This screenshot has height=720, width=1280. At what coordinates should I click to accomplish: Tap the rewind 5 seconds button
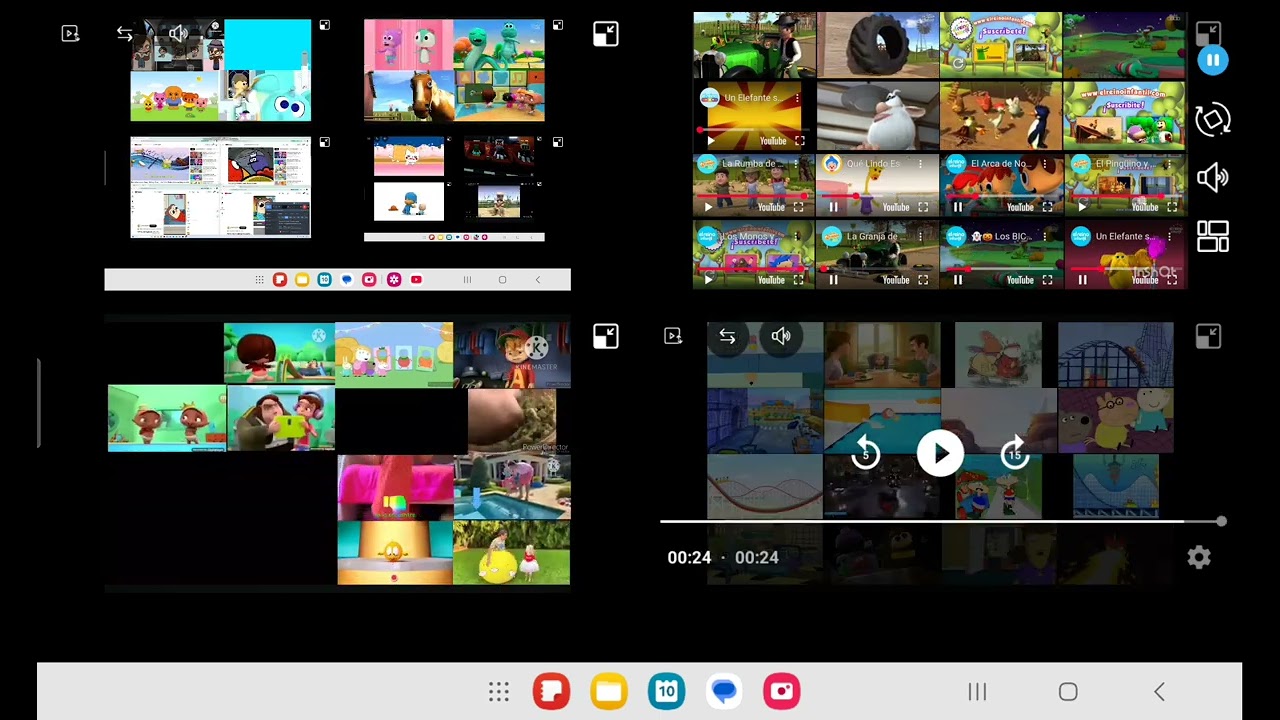pos(866,454)
